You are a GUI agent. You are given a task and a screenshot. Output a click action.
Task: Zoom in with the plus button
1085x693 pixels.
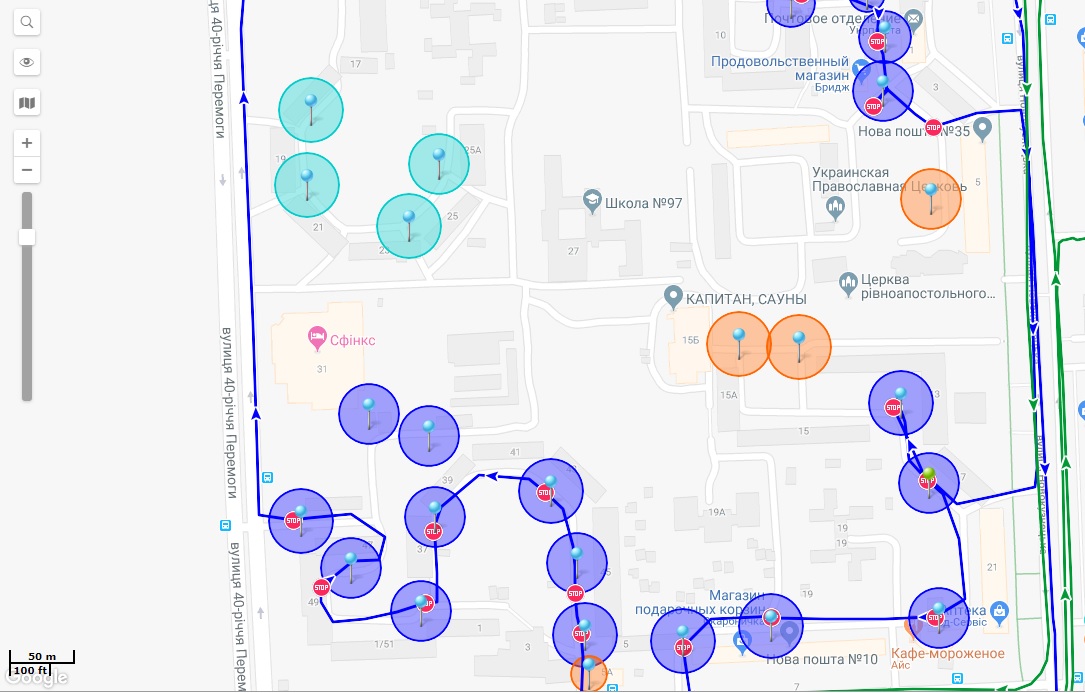point(27,143)
